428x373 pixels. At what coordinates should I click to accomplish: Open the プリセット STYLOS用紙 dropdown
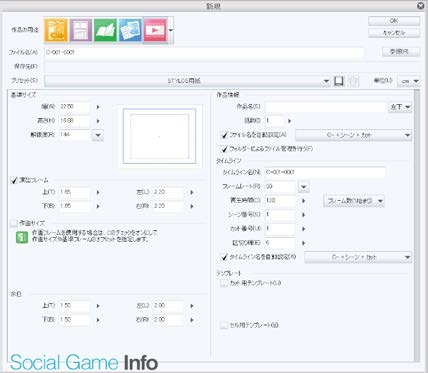pyautogui.click(x=187, y=81)
